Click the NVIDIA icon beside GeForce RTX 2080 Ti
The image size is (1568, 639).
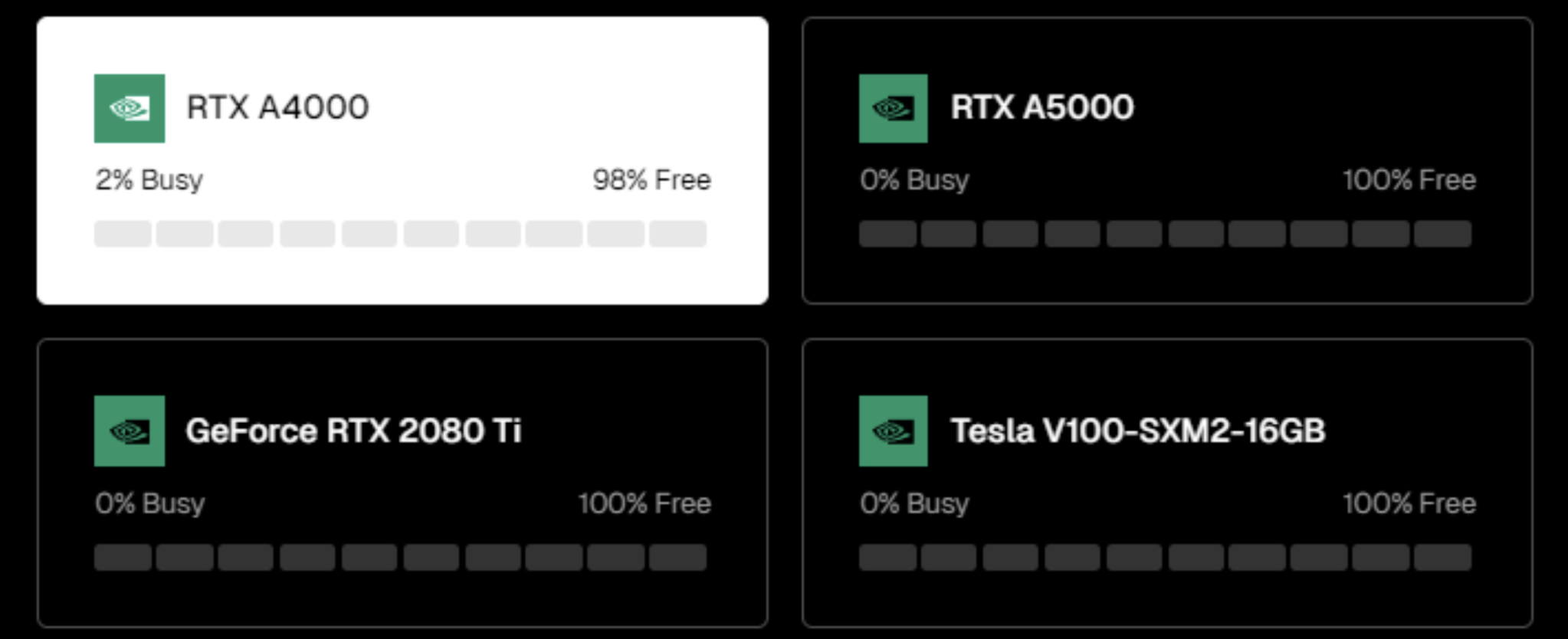(129, 431)
